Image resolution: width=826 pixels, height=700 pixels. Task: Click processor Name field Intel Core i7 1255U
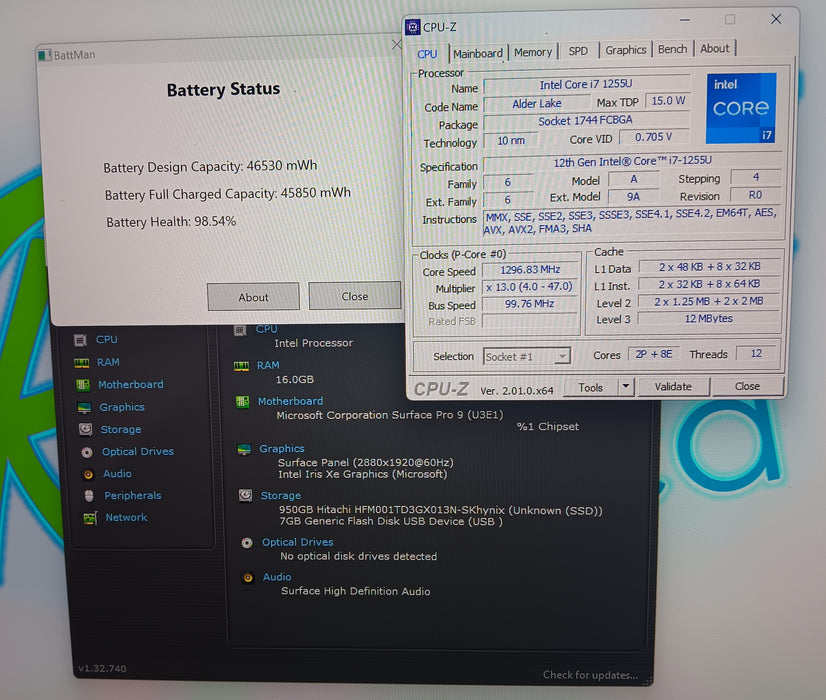point(586,84)
